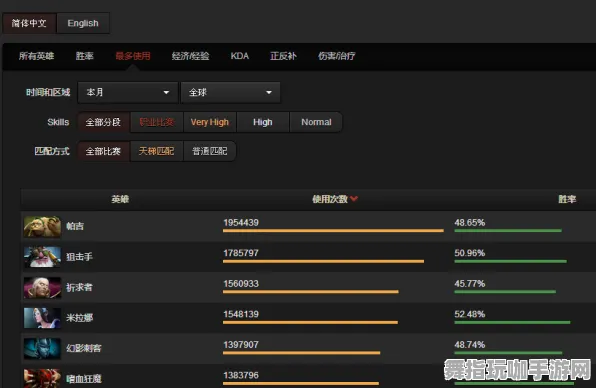This screenshot has width=596, height=388.
Task: Click the green win rate bar for 米拉娜
Action: coord(512,323)
